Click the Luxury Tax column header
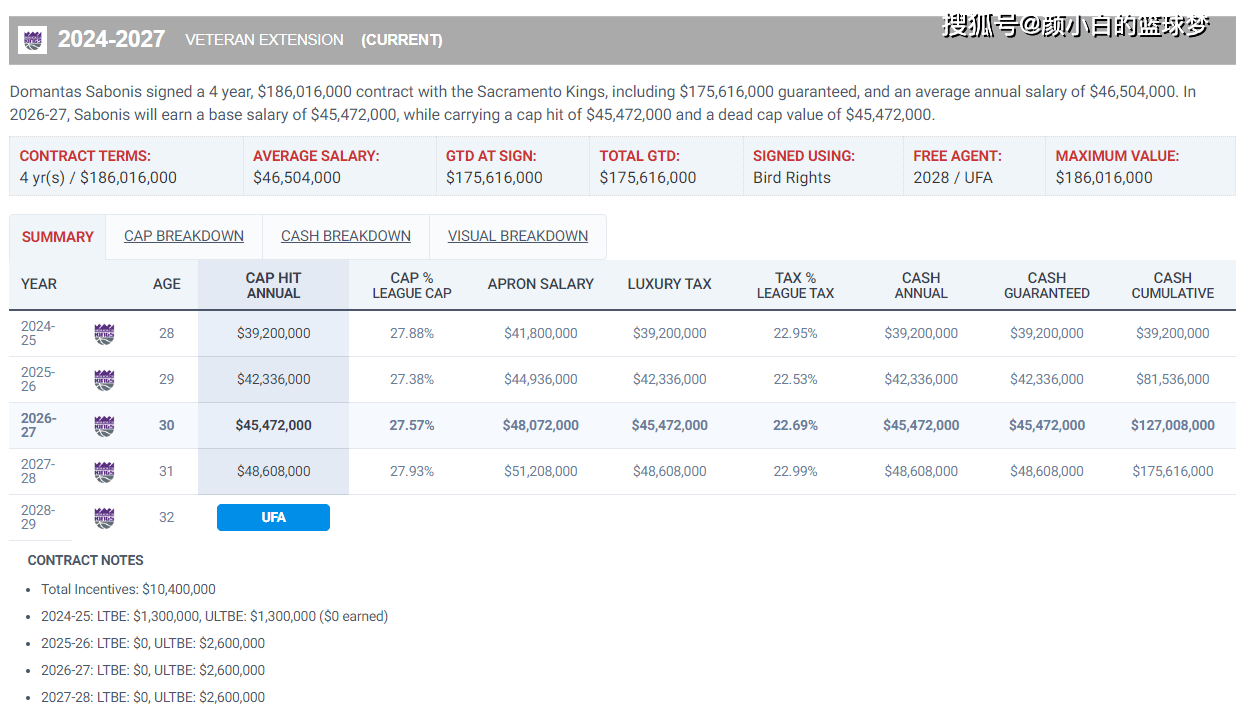The height and width of the screenshot is (706, 1239). pos(670,284)
